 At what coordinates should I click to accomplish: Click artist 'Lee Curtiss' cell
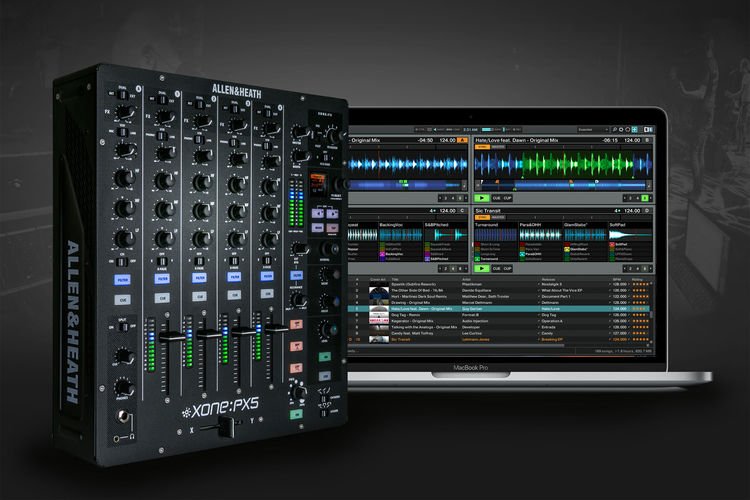[472, 333]
